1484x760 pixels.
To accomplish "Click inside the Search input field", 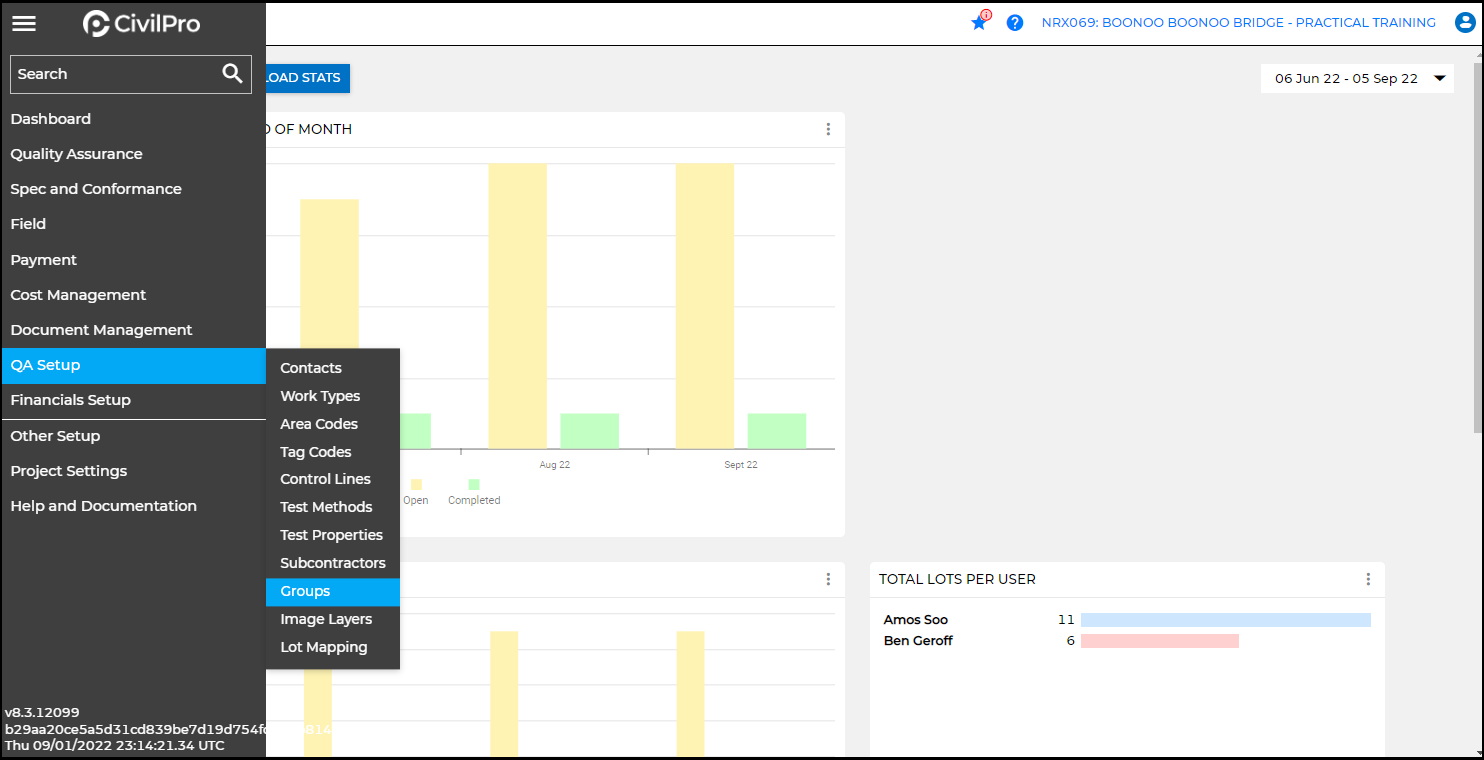I will click(110, 74).
